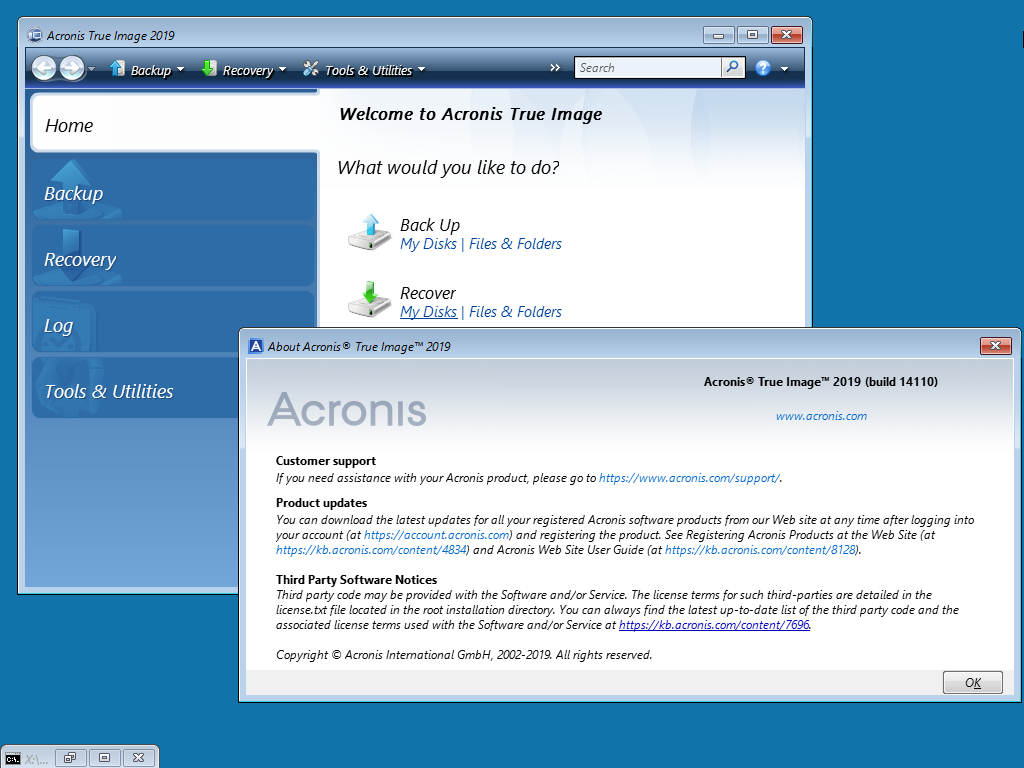Click Backup label in top toolbar

151,70
